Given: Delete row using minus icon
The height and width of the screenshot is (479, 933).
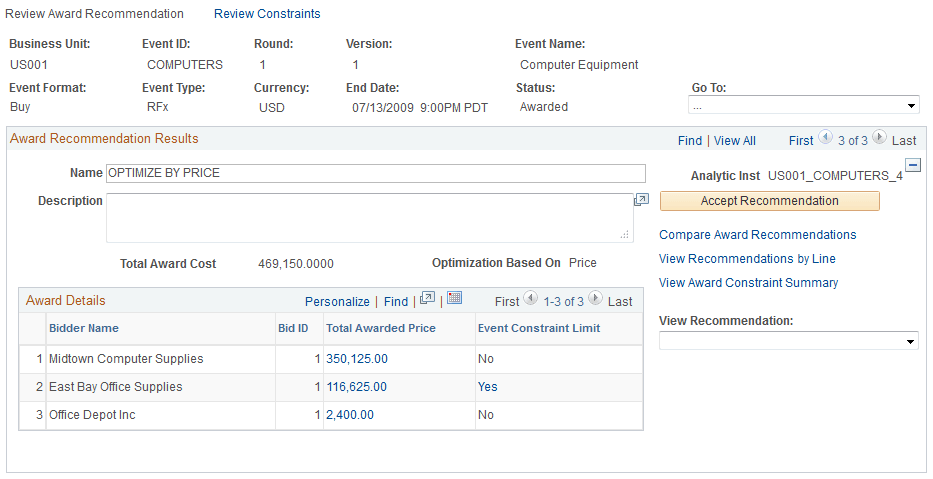Looking at the screenshot, I should [912, 166].
